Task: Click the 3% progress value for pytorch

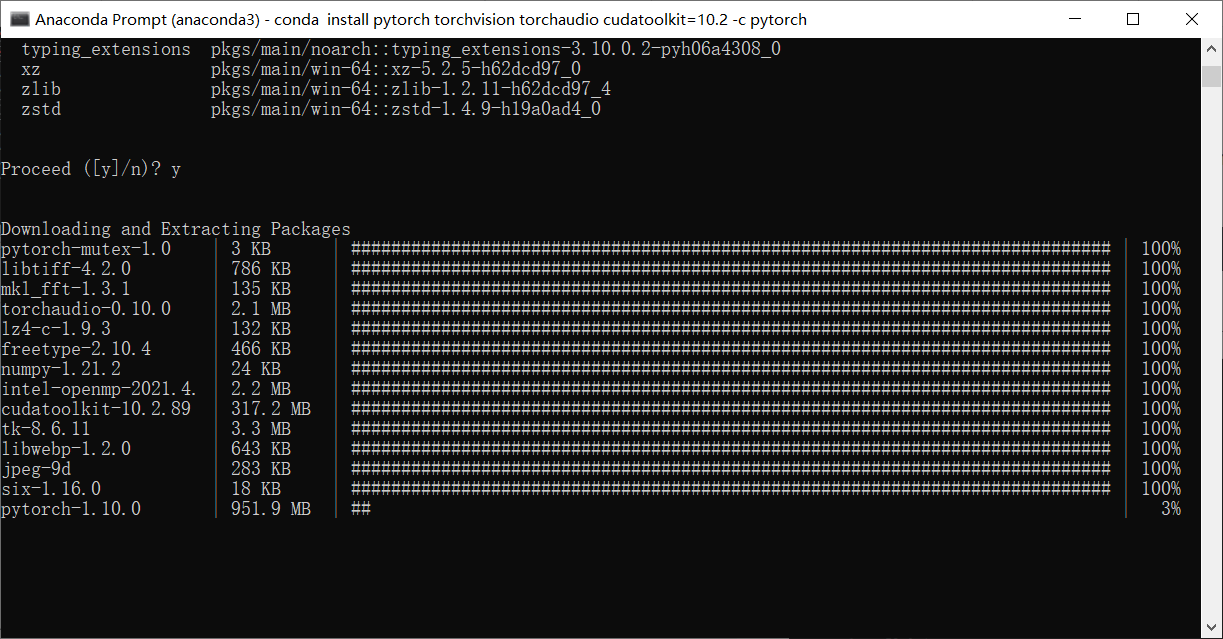Action: coord(1171,509)
